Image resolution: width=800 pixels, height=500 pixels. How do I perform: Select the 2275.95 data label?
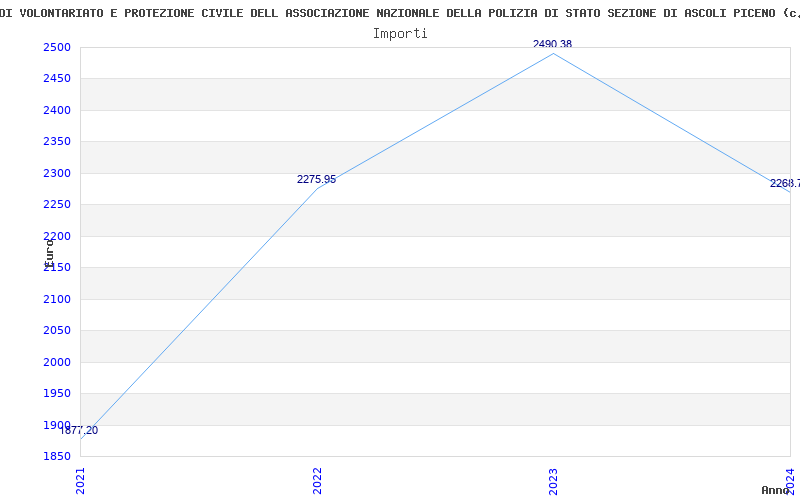(x=316, y=180)
